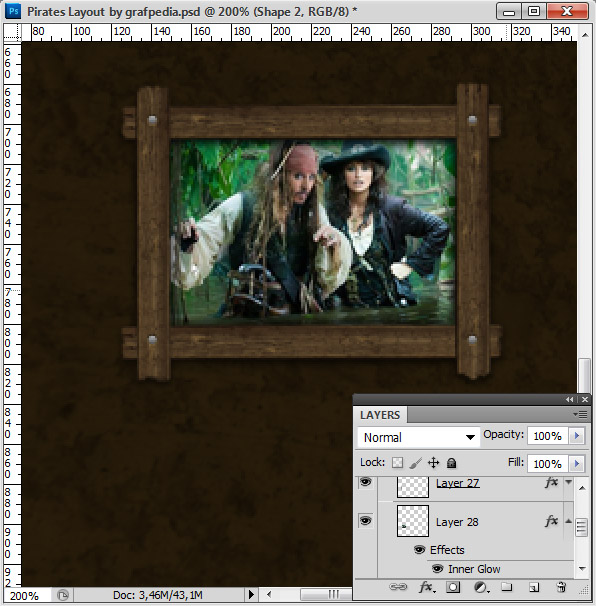This screenshot has height=606, width=596.
Task: Click the Layers list scroll down arrow
Action: pos(582,569)
